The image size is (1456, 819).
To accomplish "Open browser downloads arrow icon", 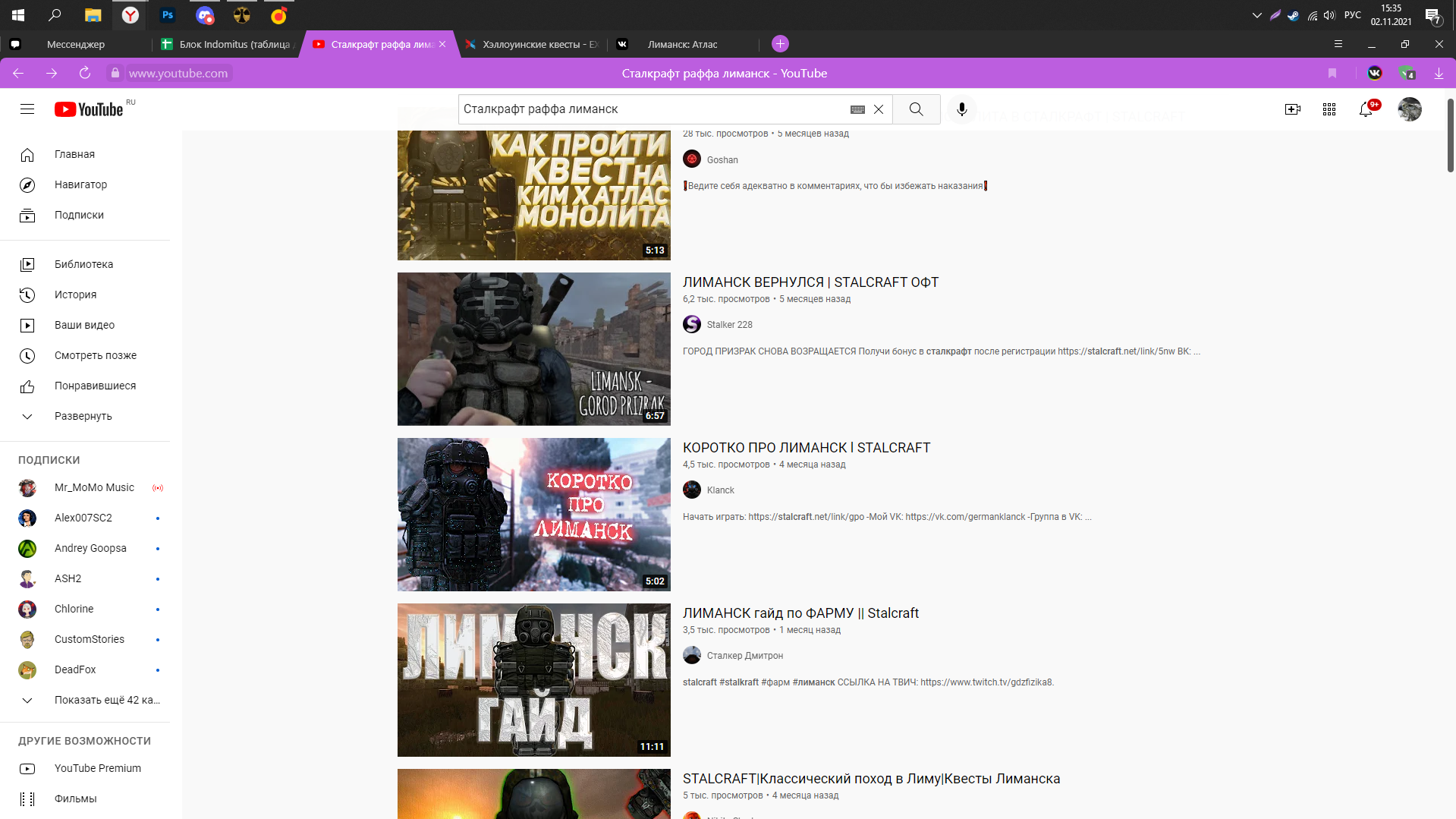I will (1439, 74).
